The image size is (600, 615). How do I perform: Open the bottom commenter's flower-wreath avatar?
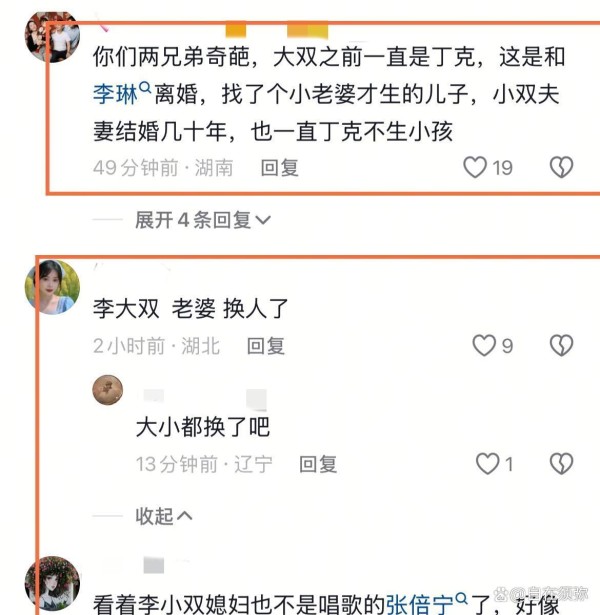pos(52,584)
